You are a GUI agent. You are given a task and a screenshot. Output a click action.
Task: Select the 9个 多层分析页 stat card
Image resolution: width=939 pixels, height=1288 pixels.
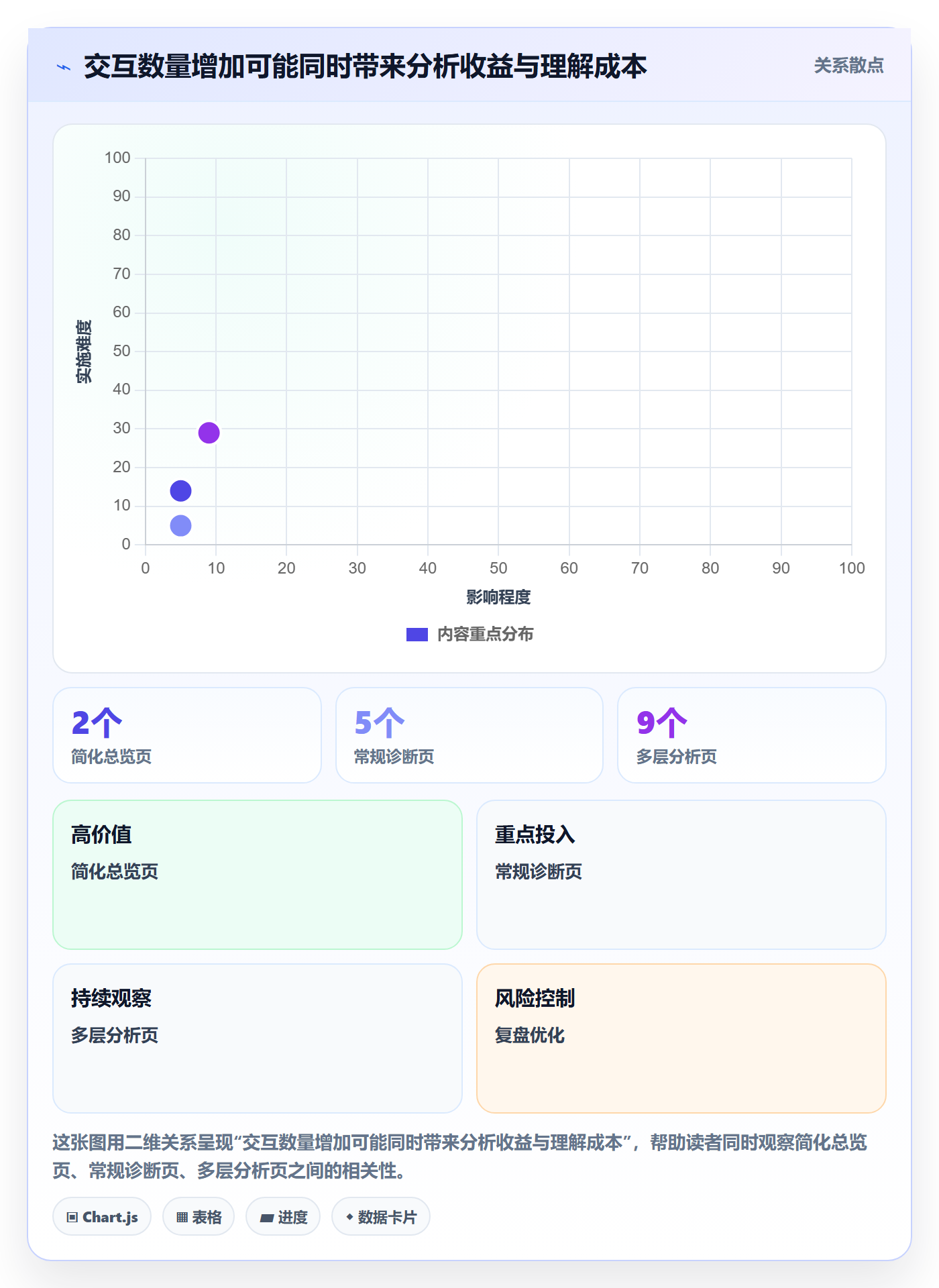point(752,735)
